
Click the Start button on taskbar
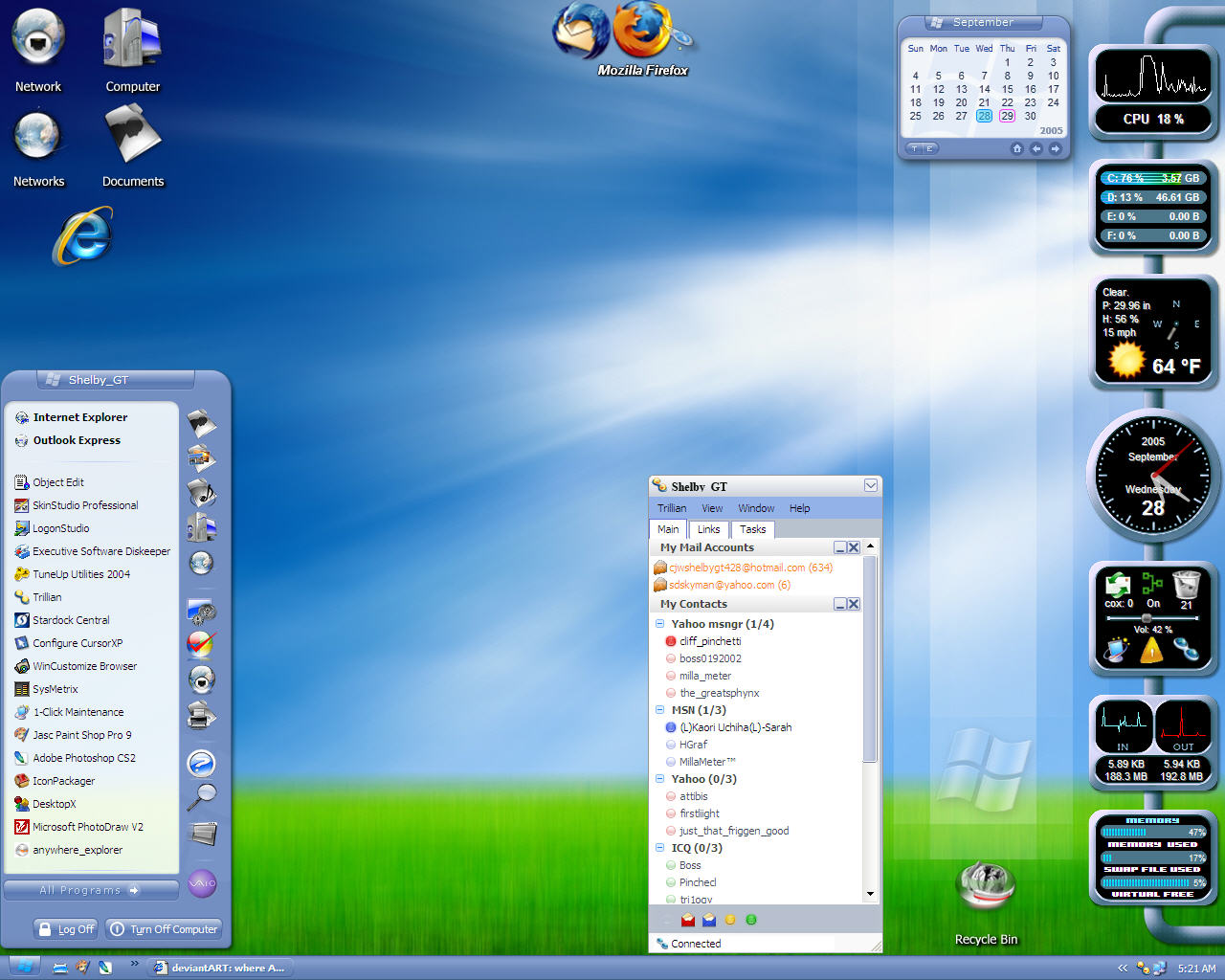(x=24, y=968)
